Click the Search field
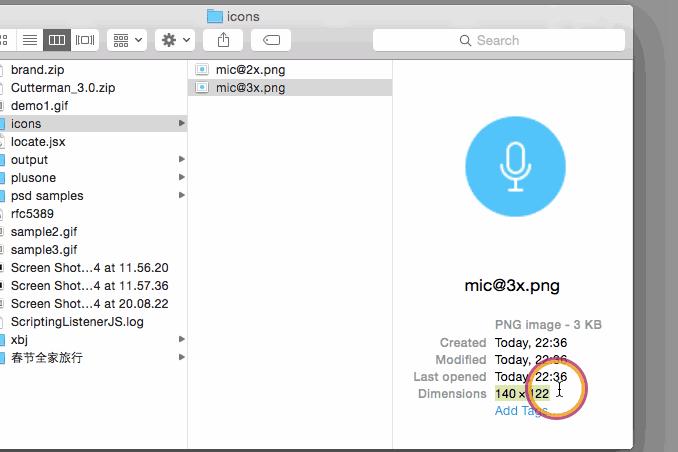Viewport: 678px width, 452px height. pyautogui.click(x=498, y=40)
